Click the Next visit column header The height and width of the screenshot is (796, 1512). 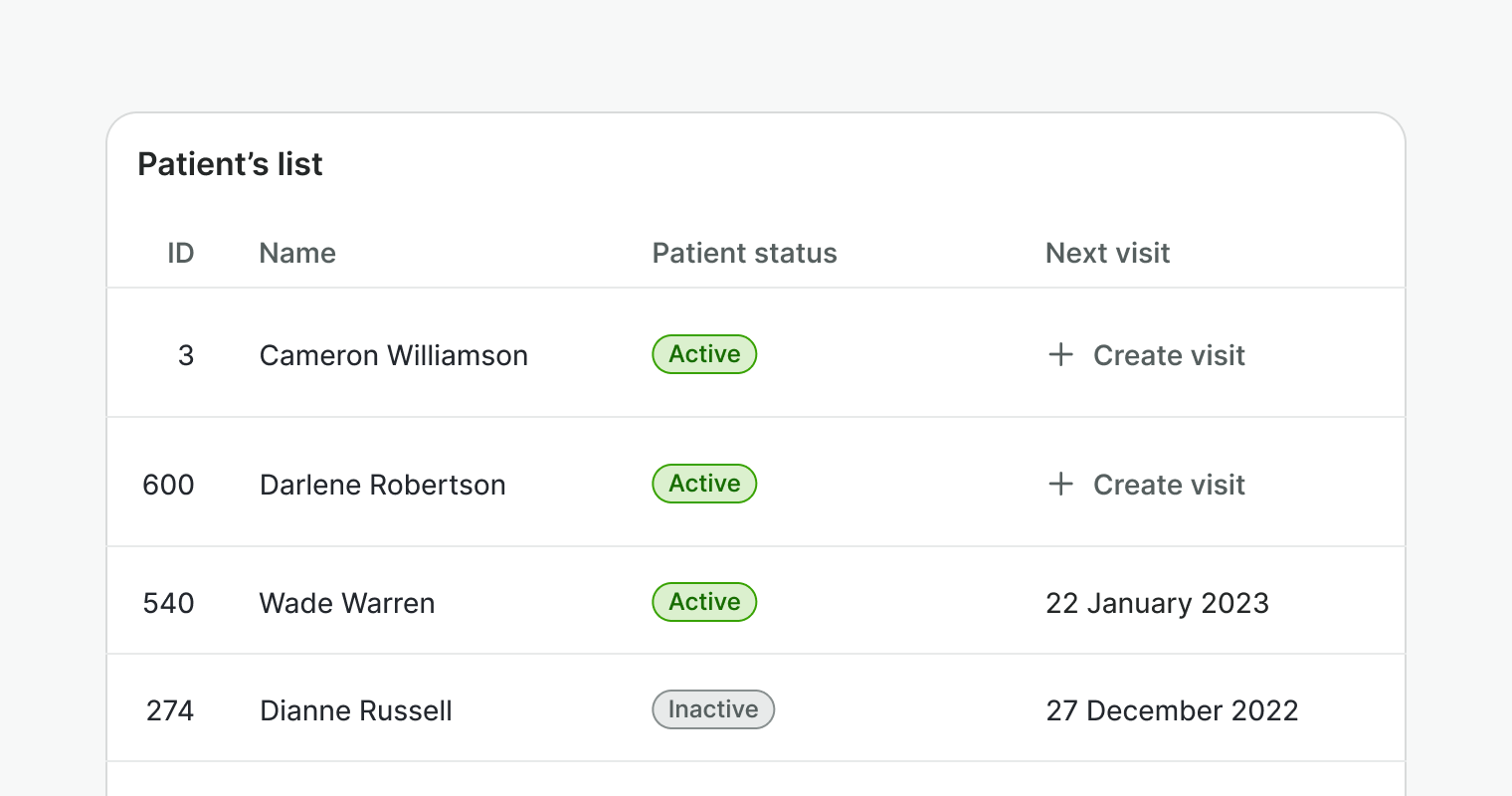(x=1107, y=253)
